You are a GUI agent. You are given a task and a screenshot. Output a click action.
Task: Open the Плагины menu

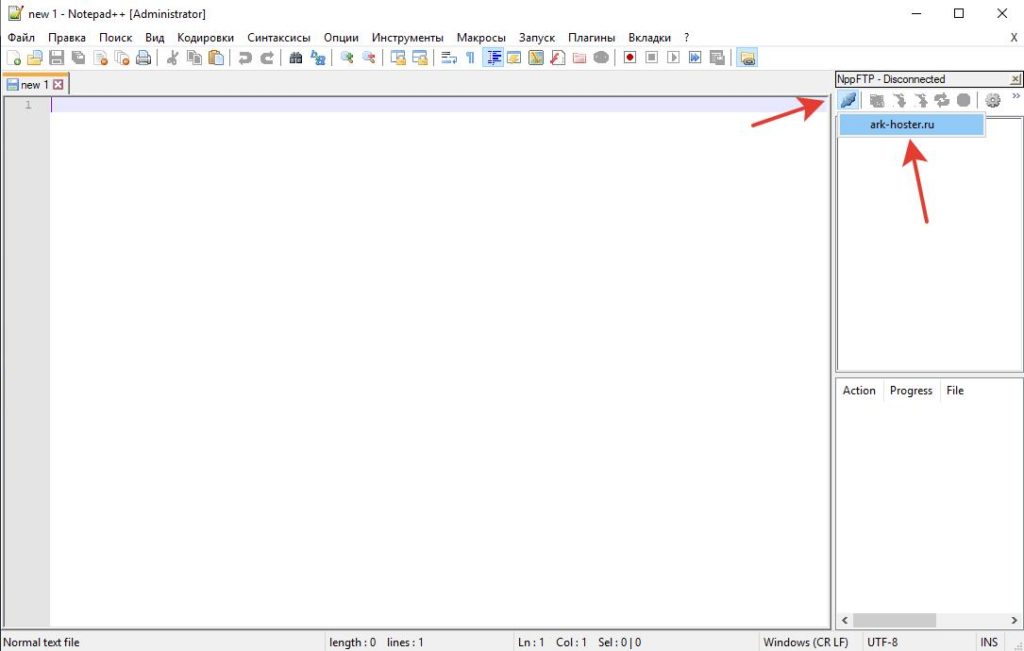point(591,38)
